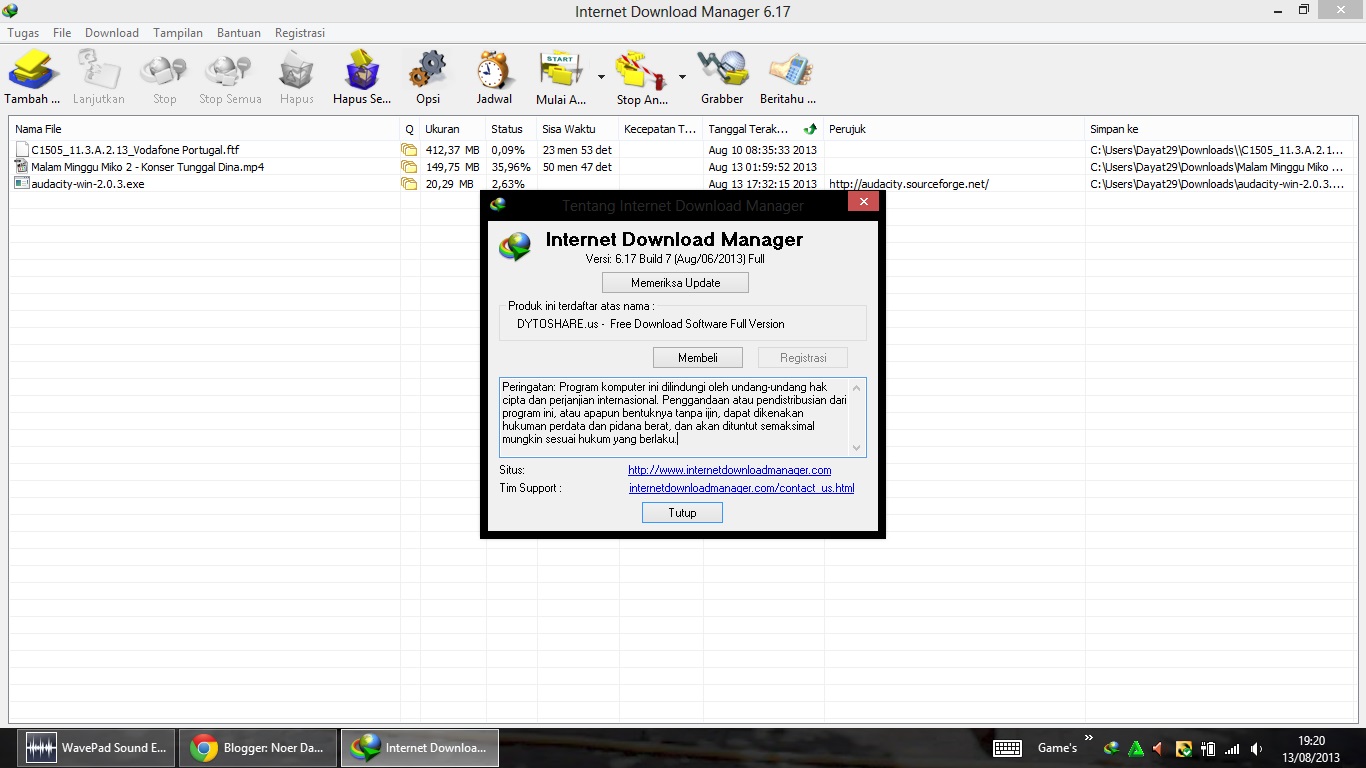Open the Bantuan menu
Image resolution: width=1366 pixels, height=768 pixels.
coord(239,33)
